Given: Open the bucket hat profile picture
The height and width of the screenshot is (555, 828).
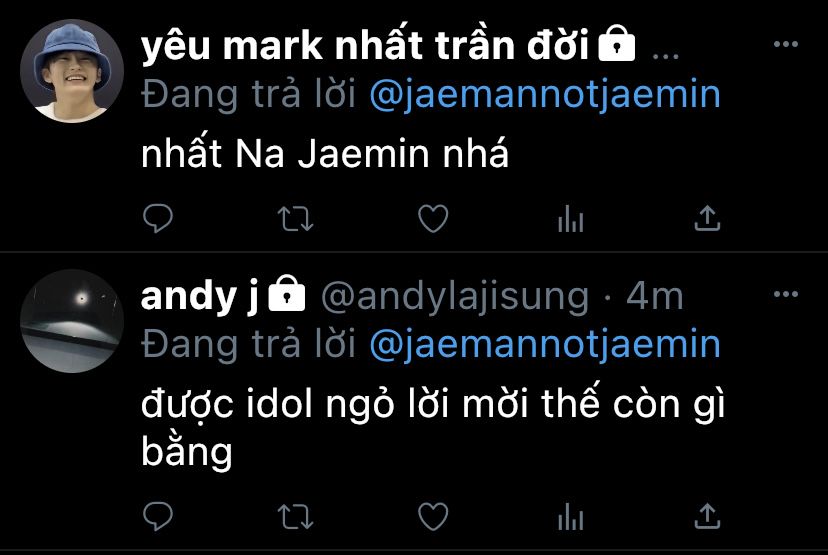Looking at the screenshot, I should pos(72,71).
